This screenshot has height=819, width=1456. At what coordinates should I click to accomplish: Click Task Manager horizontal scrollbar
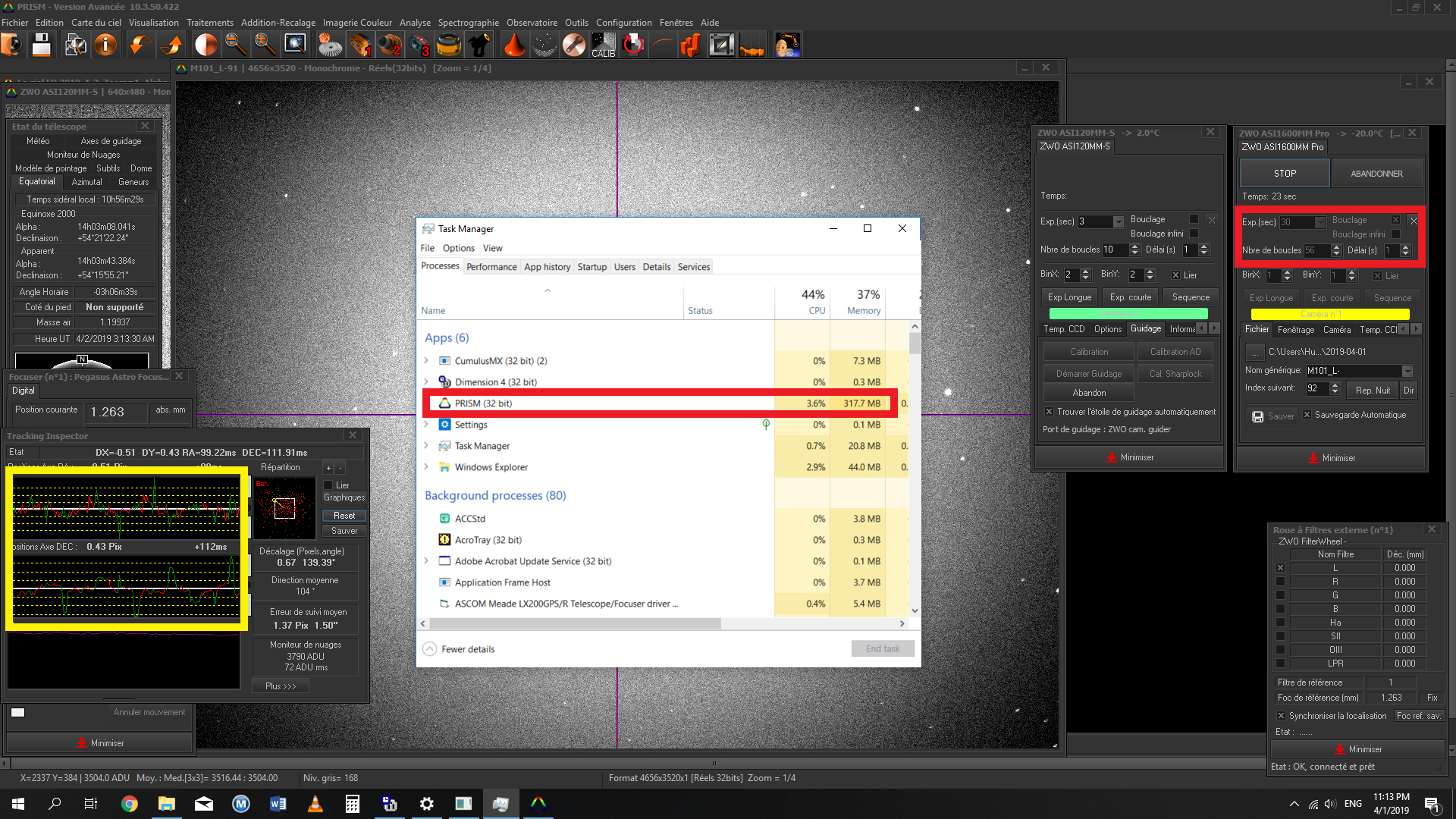[575, 623]
